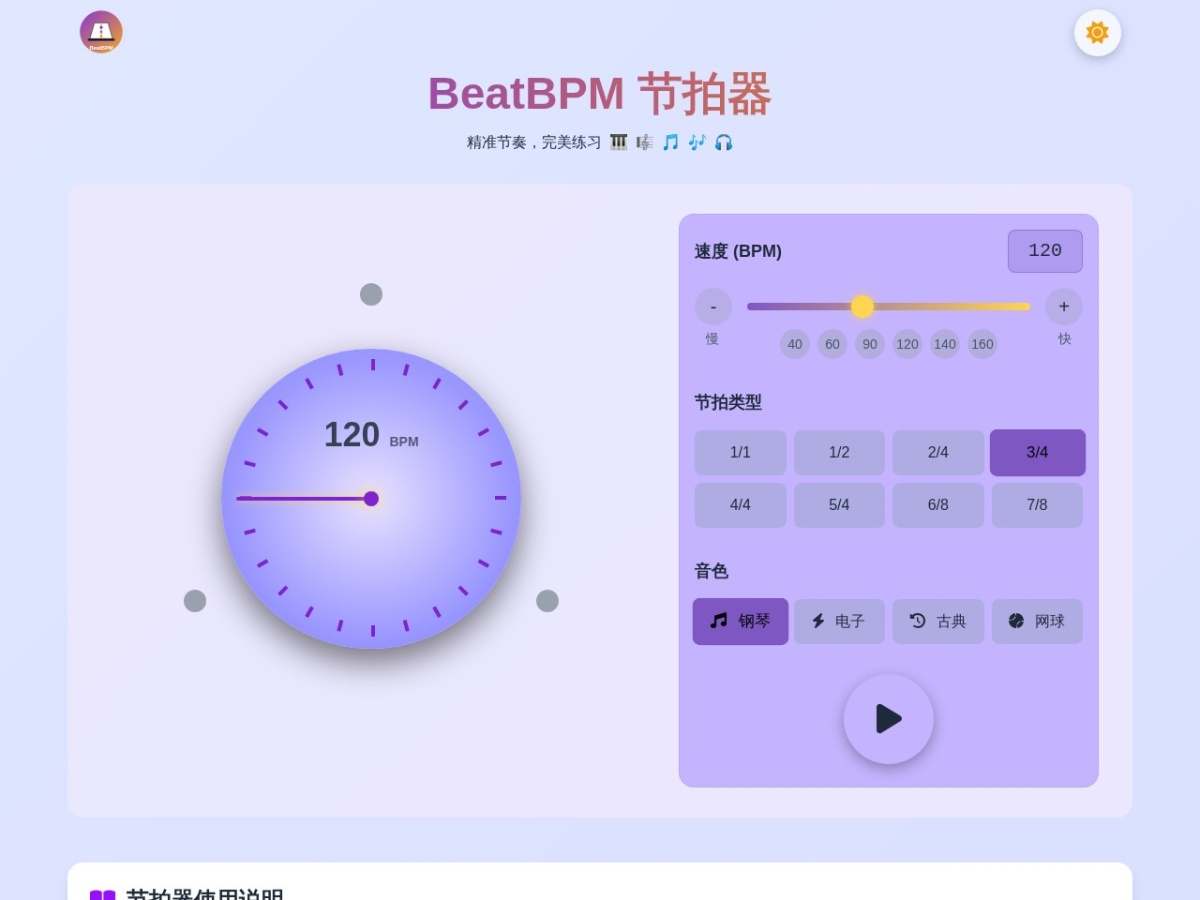Set tempo preset to 60
The height and width of the screenshot is (900, 1200).
[x=832, y=344]
